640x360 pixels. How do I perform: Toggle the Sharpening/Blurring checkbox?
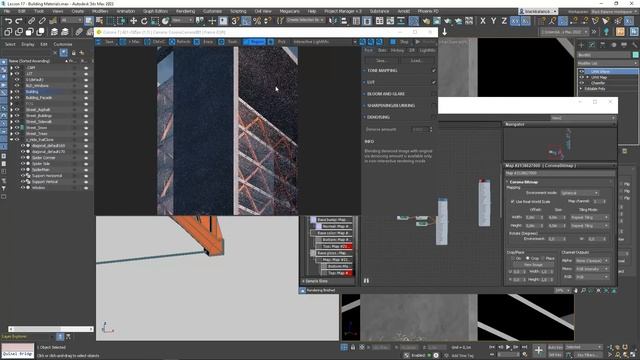point(433,105)
